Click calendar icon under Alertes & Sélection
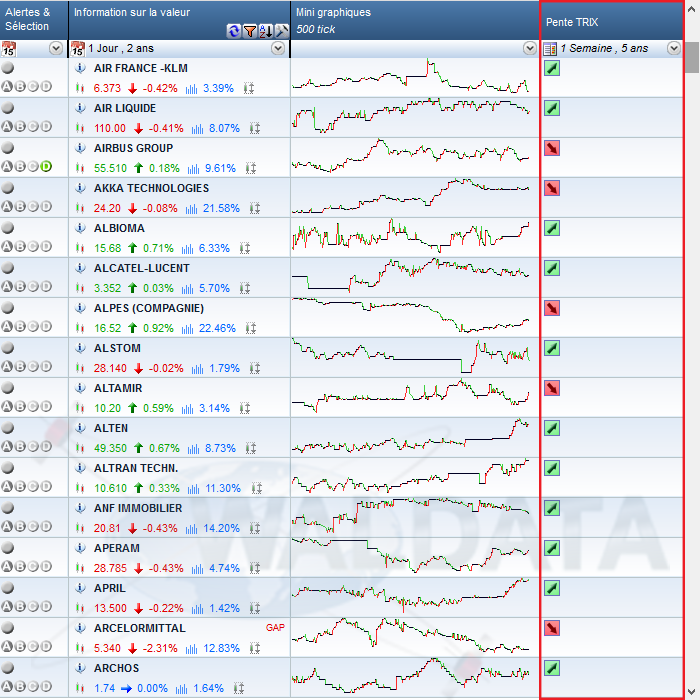The width and height of the screenshot is (700, 700). [8, 49]
